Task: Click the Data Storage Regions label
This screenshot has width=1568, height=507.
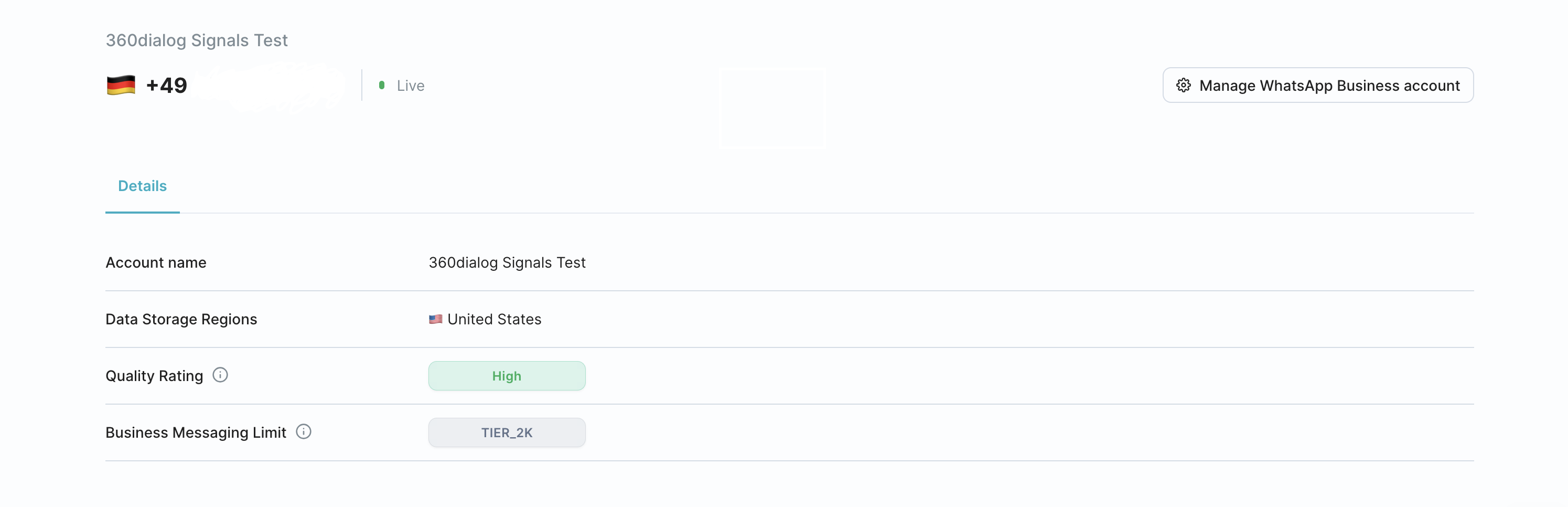Action: [181, 319]
